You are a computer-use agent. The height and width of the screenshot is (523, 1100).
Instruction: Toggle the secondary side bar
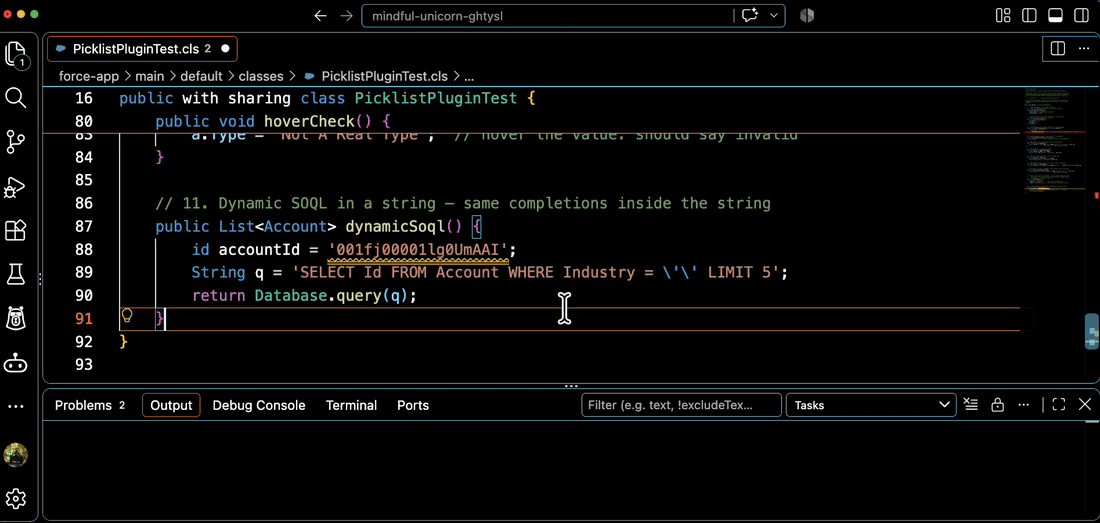click(1081, 15)
